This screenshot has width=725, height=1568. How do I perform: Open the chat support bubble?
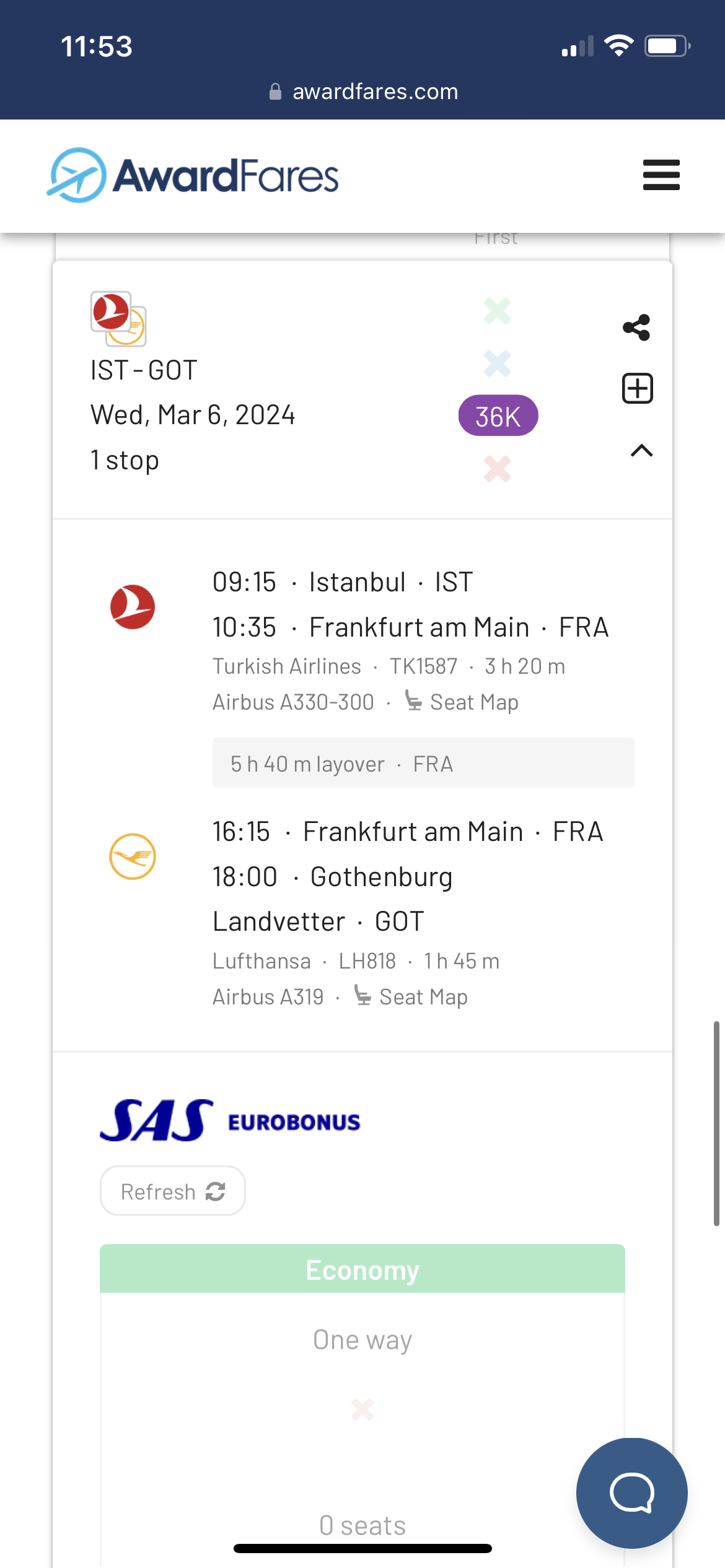coord(631,1492)
